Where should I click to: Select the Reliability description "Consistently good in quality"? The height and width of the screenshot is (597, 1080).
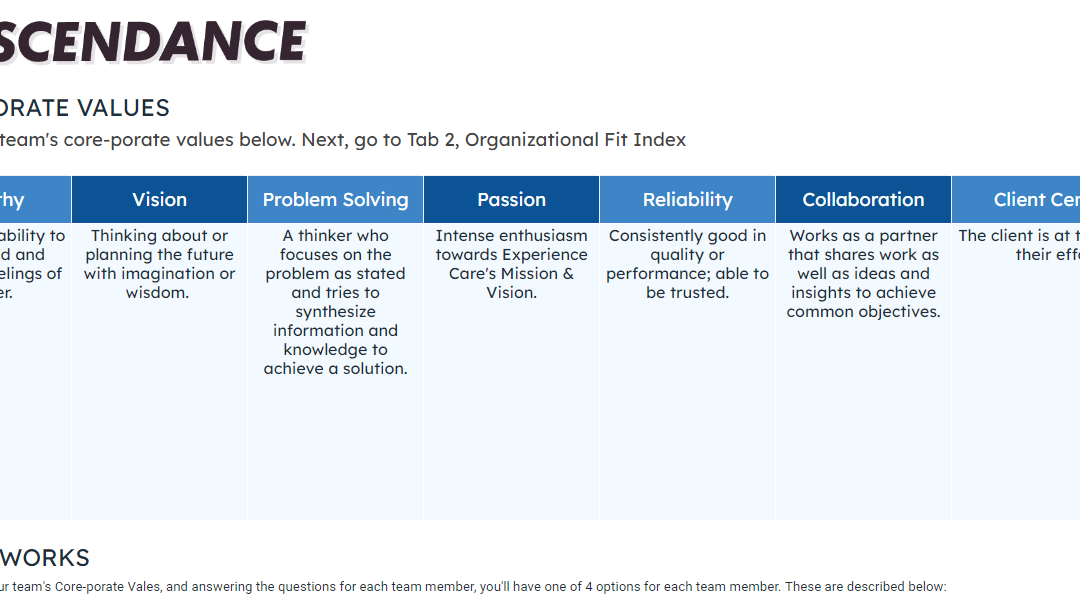coord(687,264)
